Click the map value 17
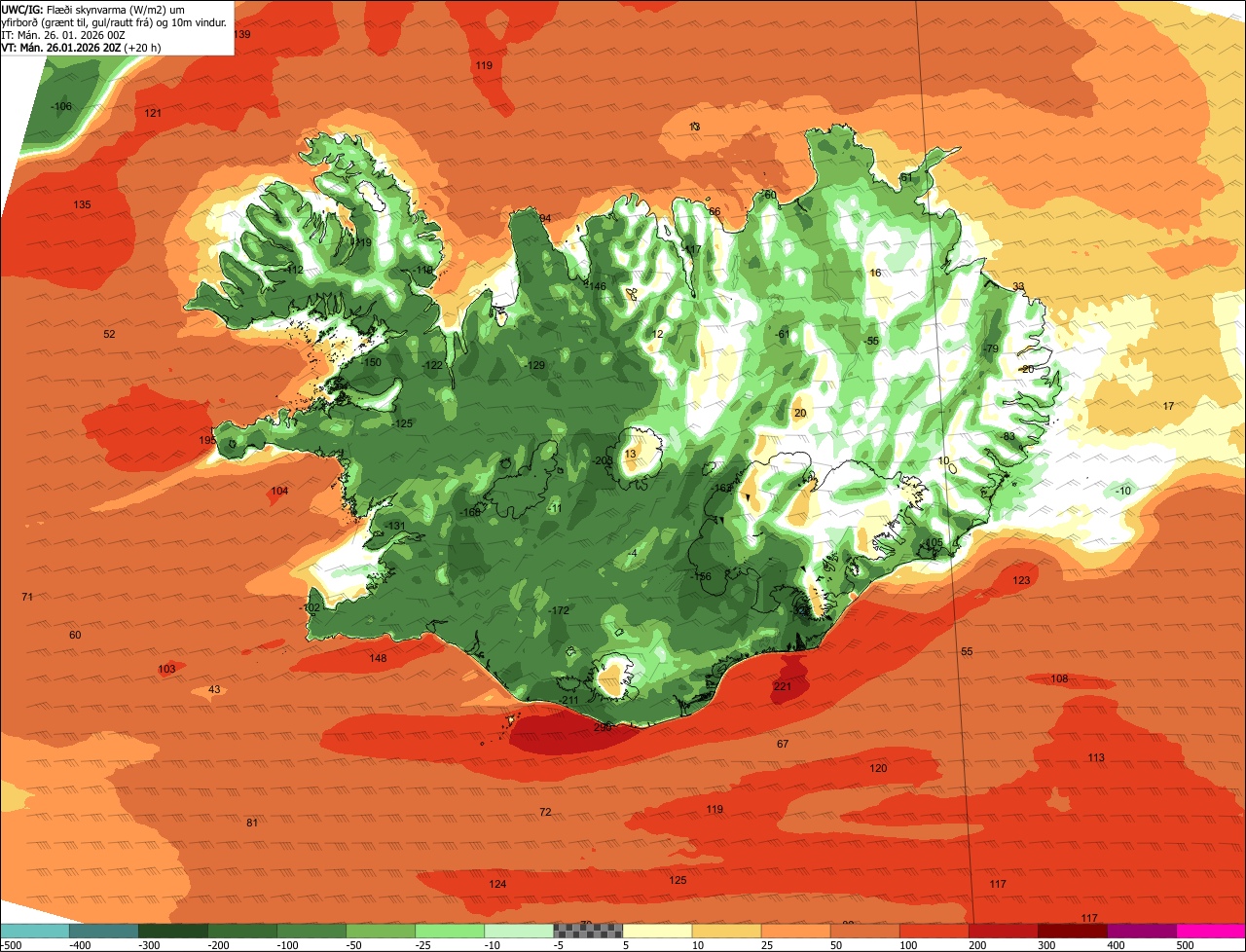 tap(1168, 405)
